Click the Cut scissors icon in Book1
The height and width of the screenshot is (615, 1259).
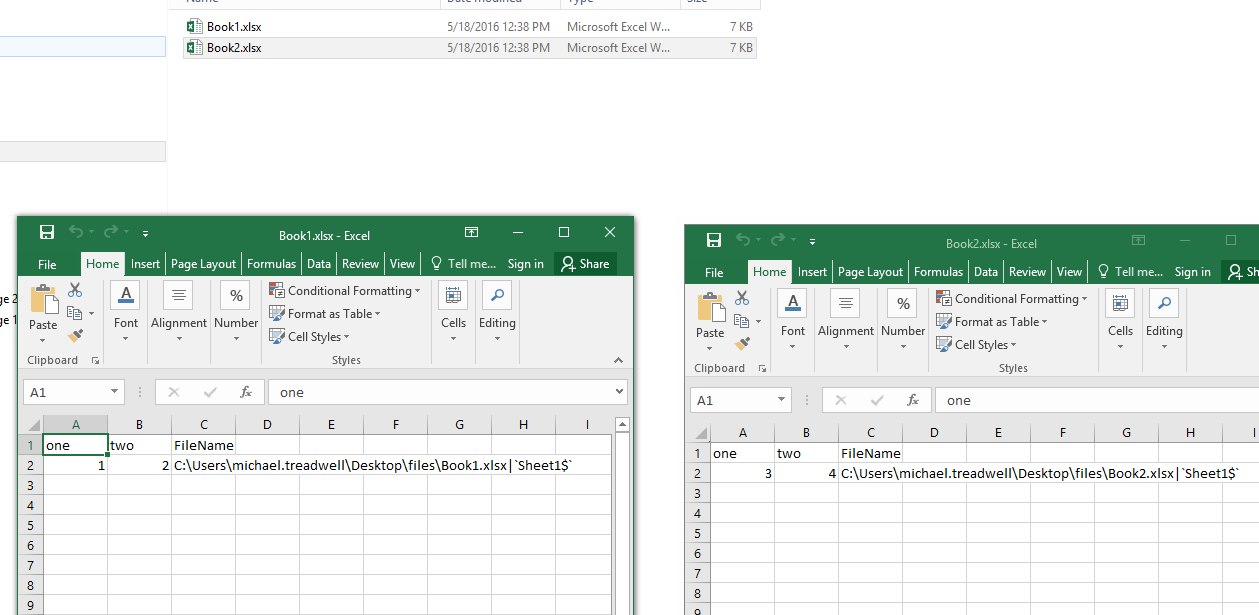coord(75,289)
